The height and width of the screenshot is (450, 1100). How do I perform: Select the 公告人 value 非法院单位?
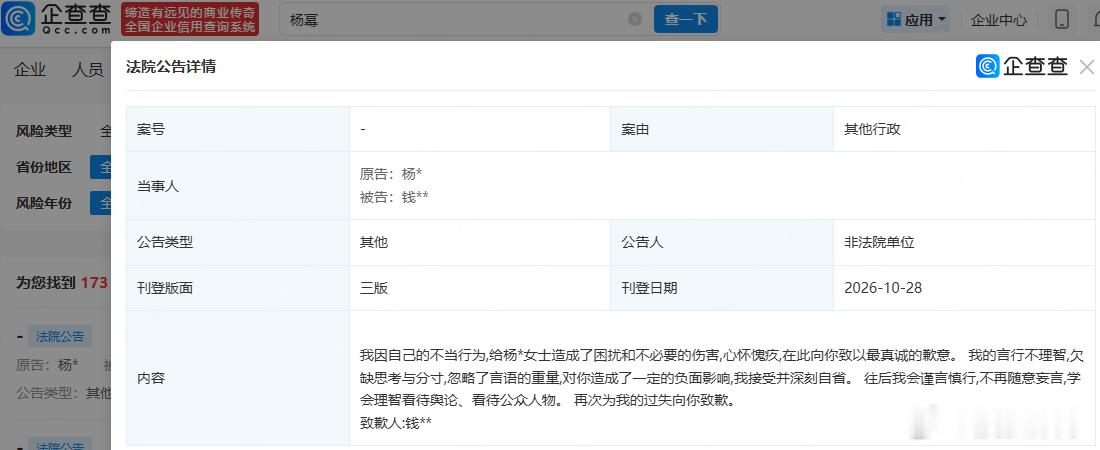(x=879, y=243)
